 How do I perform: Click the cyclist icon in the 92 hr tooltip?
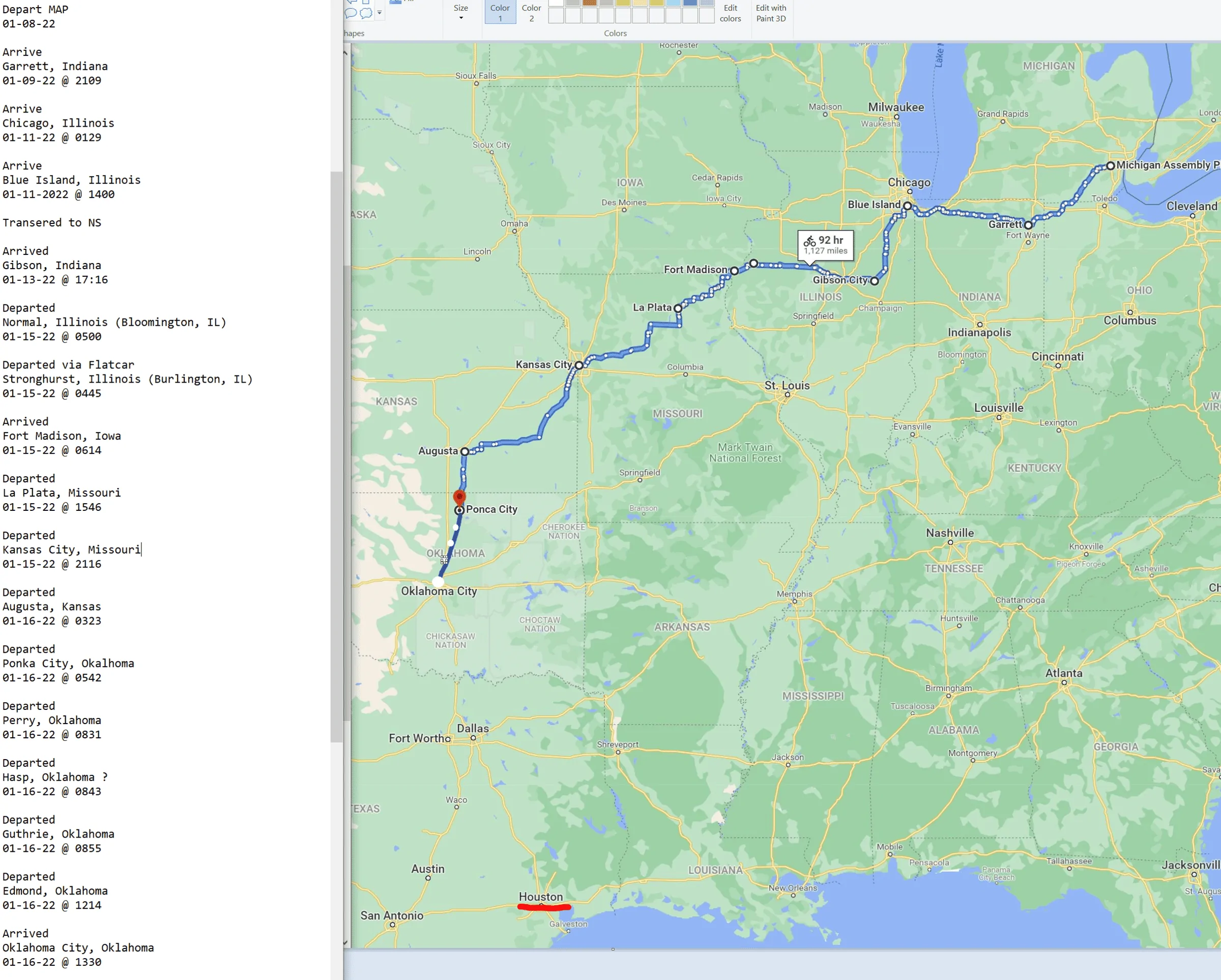click(x=810, y=242)
